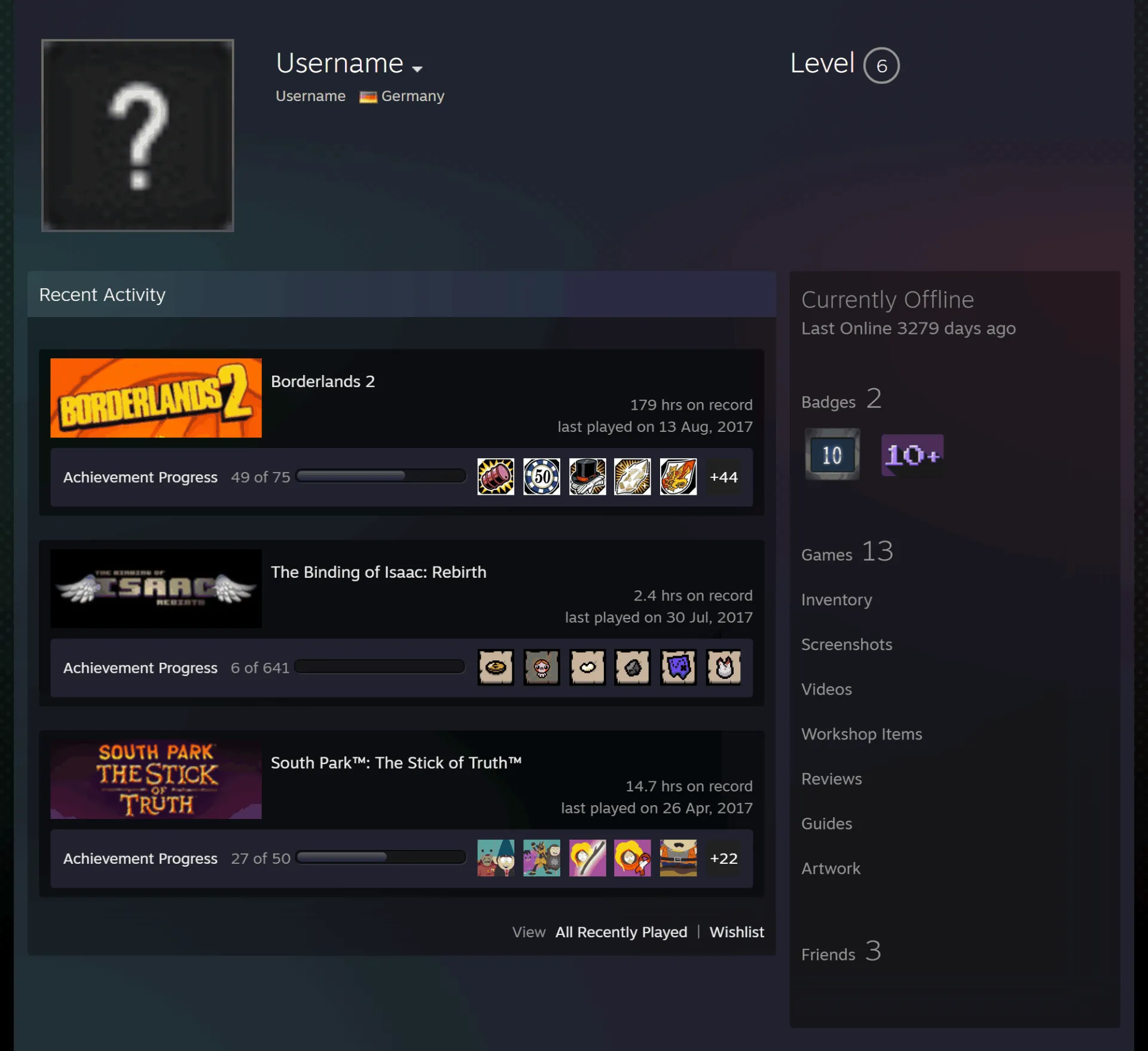Open the Borderlands 2 game title link

323,382
